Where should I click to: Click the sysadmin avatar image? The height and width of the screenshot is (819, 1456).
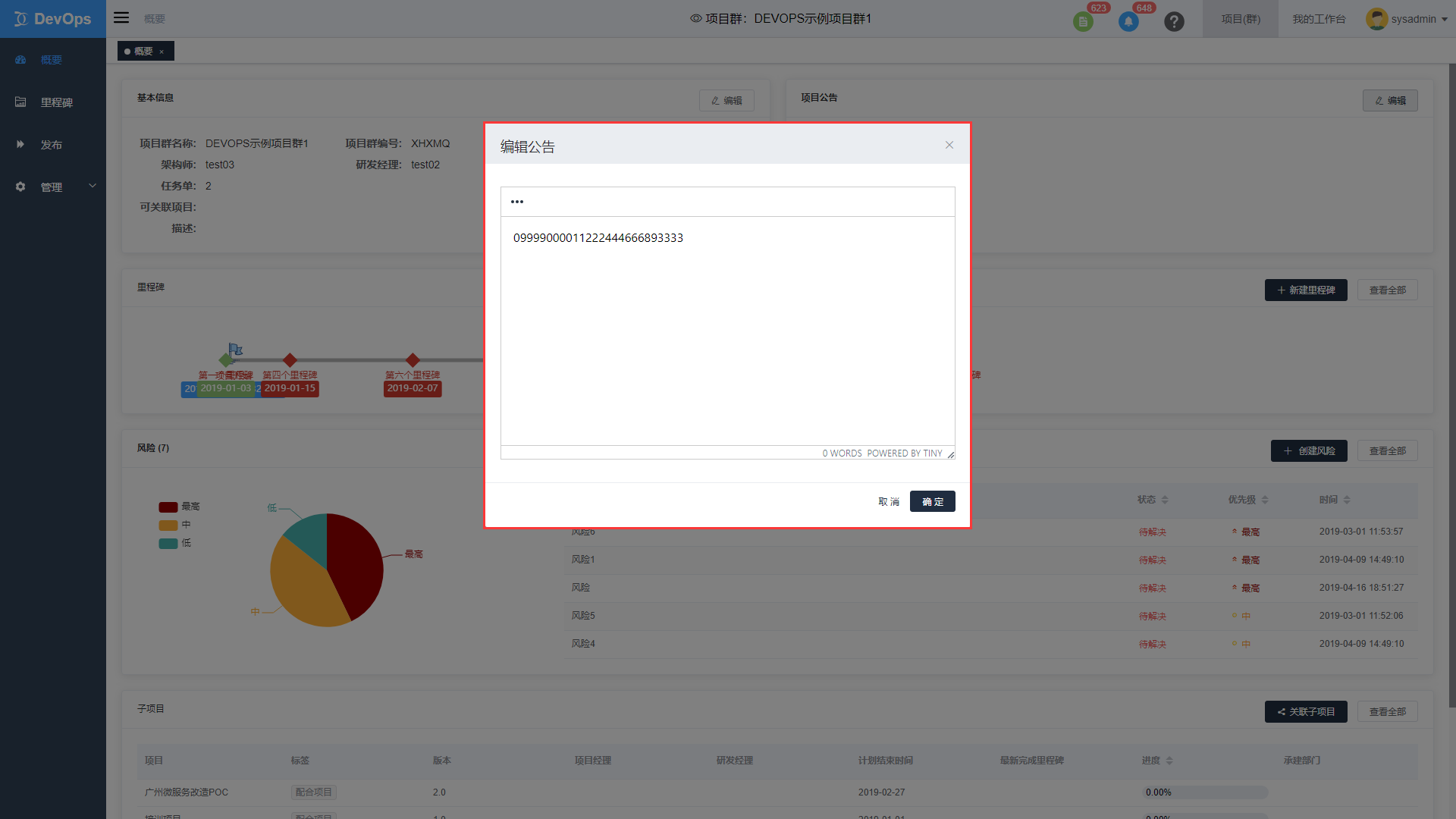coord(1376,19)
